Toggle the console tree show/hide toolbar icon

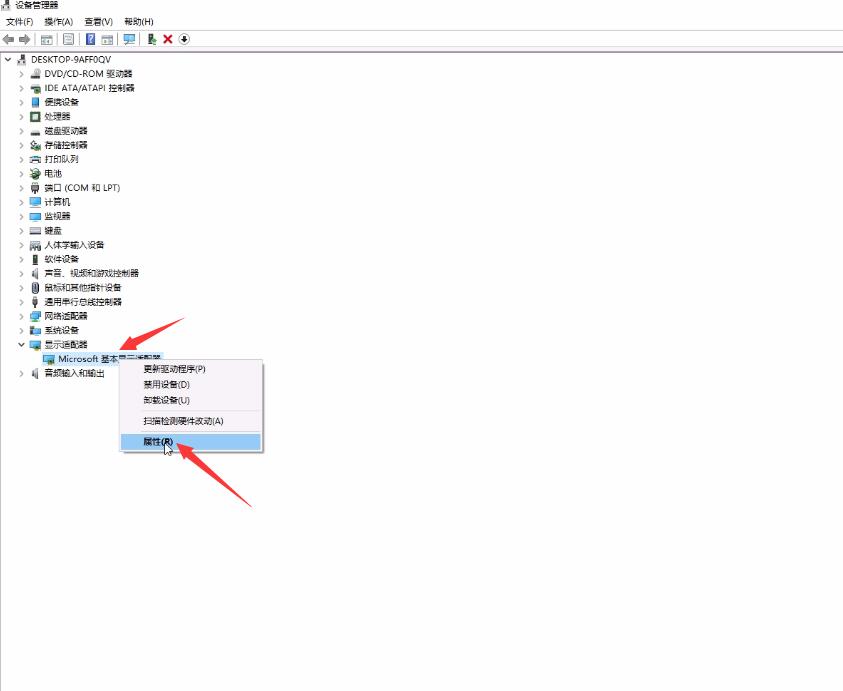pos(47,39)
